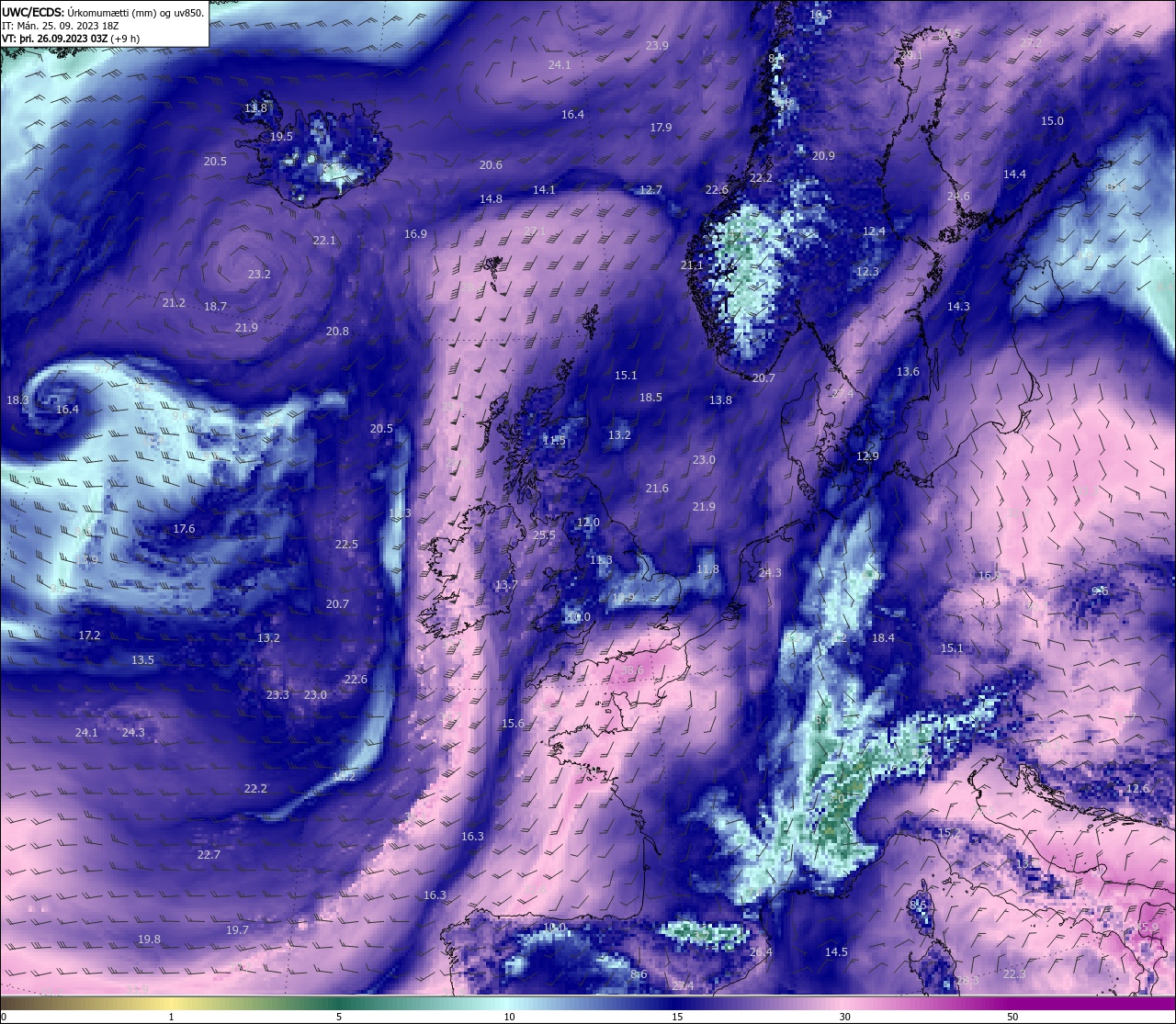Click the map value 17.6 in the Atlantic
Image resolution: width=1176 pixels, height=1024 pixels.
(184, 529)
